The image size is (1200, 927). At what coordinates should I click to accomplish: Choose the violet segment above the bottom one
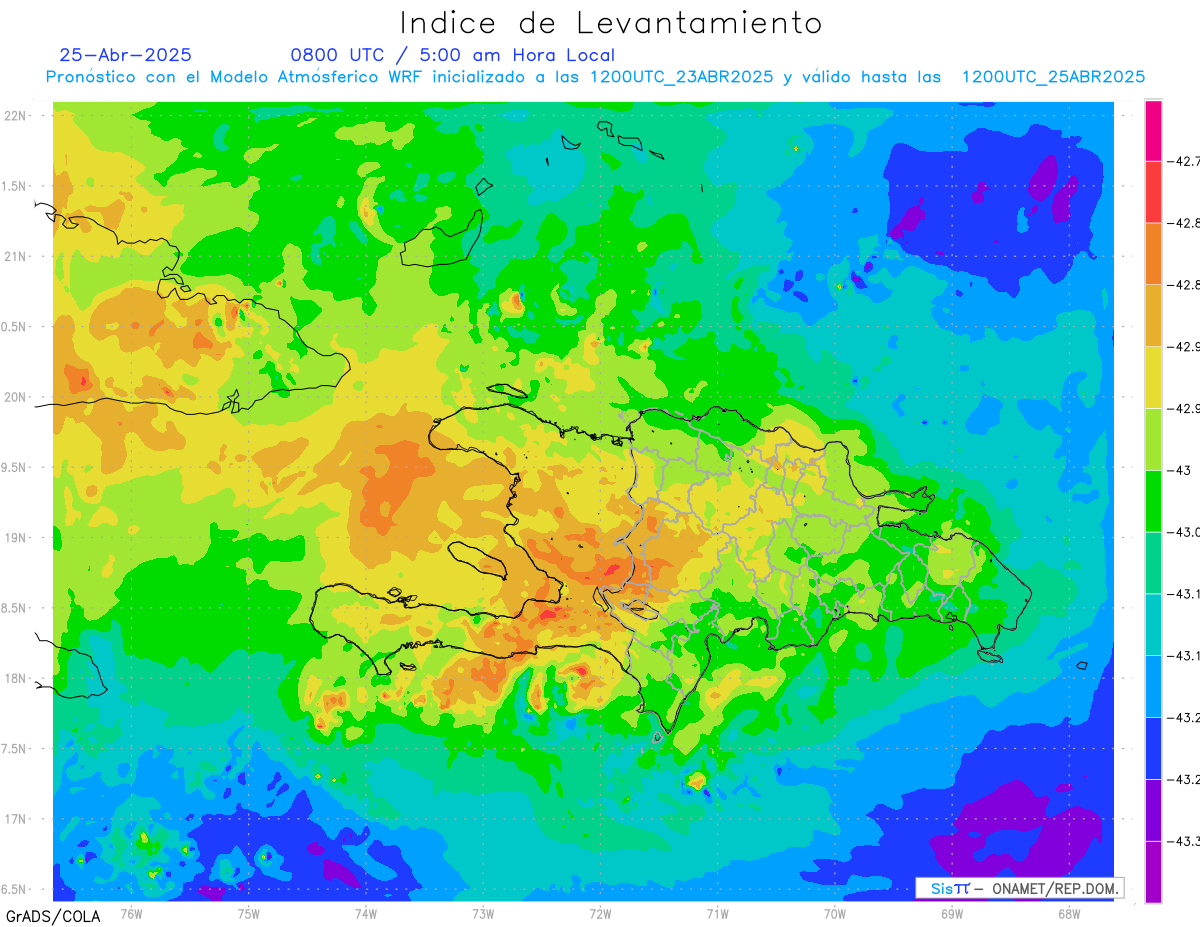(x=1153, y=810)
